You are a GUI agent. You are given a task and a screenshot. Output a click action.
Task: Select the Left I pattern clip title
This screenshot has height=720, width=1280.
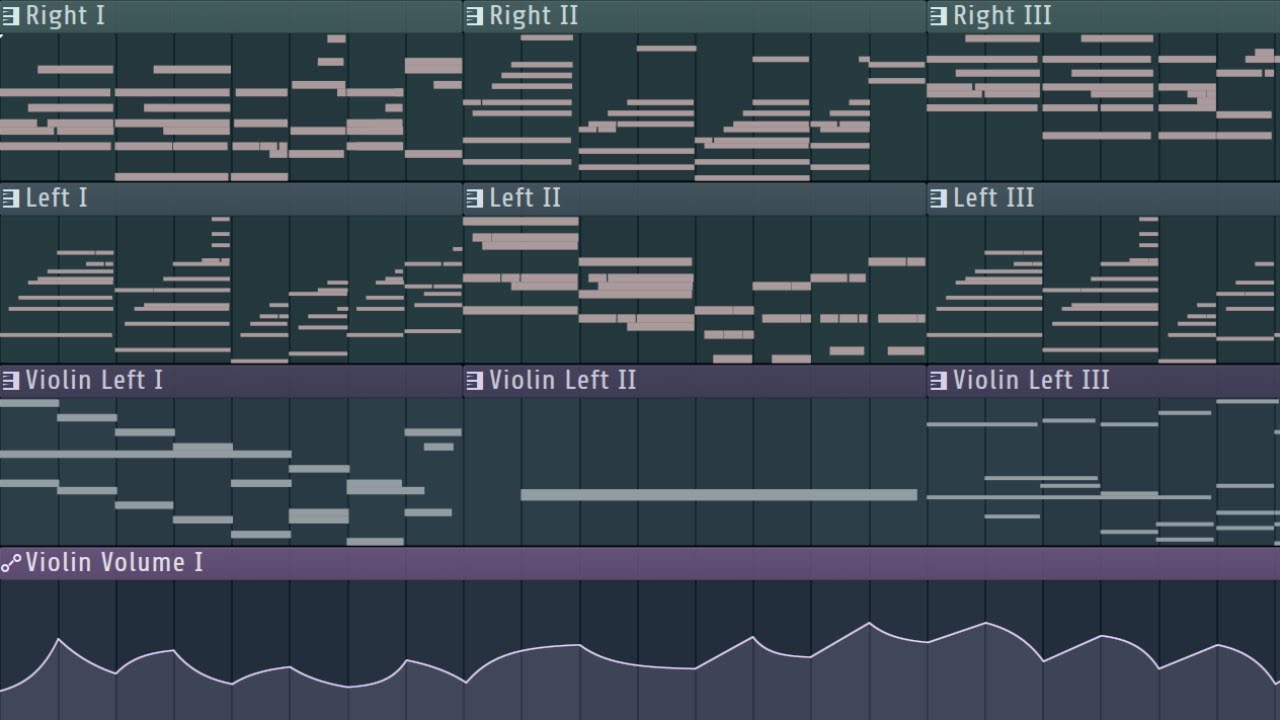coord(56,198)
